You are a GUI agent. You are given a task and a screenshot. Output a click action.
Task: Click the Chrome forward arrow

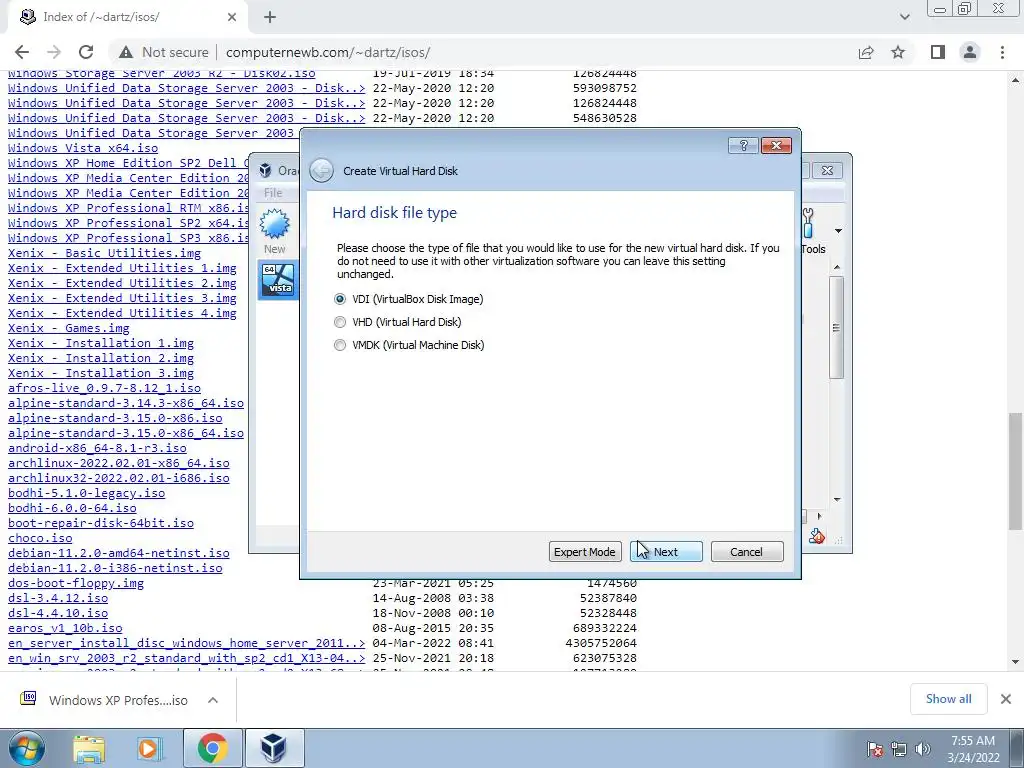point(54,52)
